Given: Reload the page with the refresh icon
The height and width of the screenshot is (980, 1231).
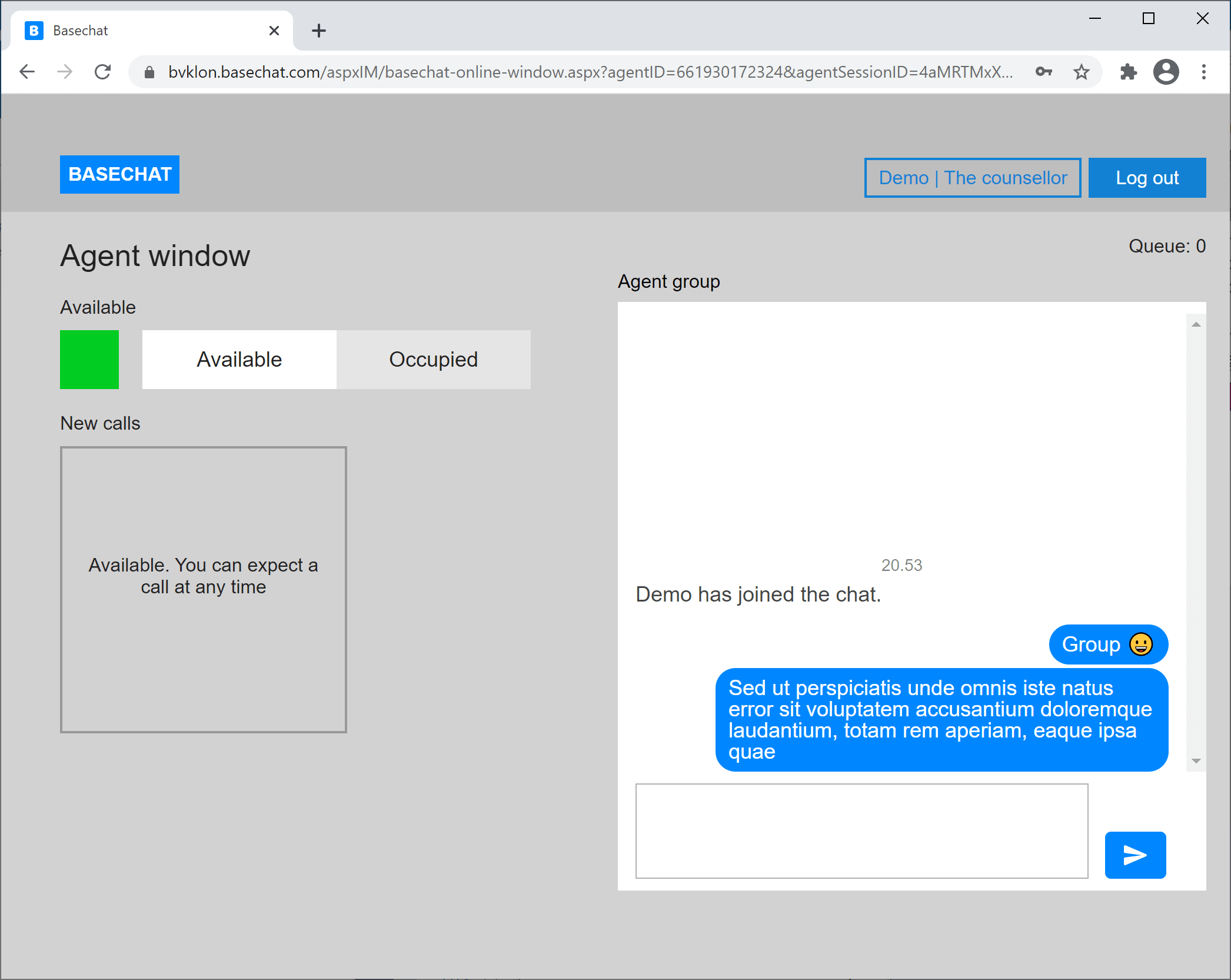Looking at the screenshot, I should tap(103, 72).
